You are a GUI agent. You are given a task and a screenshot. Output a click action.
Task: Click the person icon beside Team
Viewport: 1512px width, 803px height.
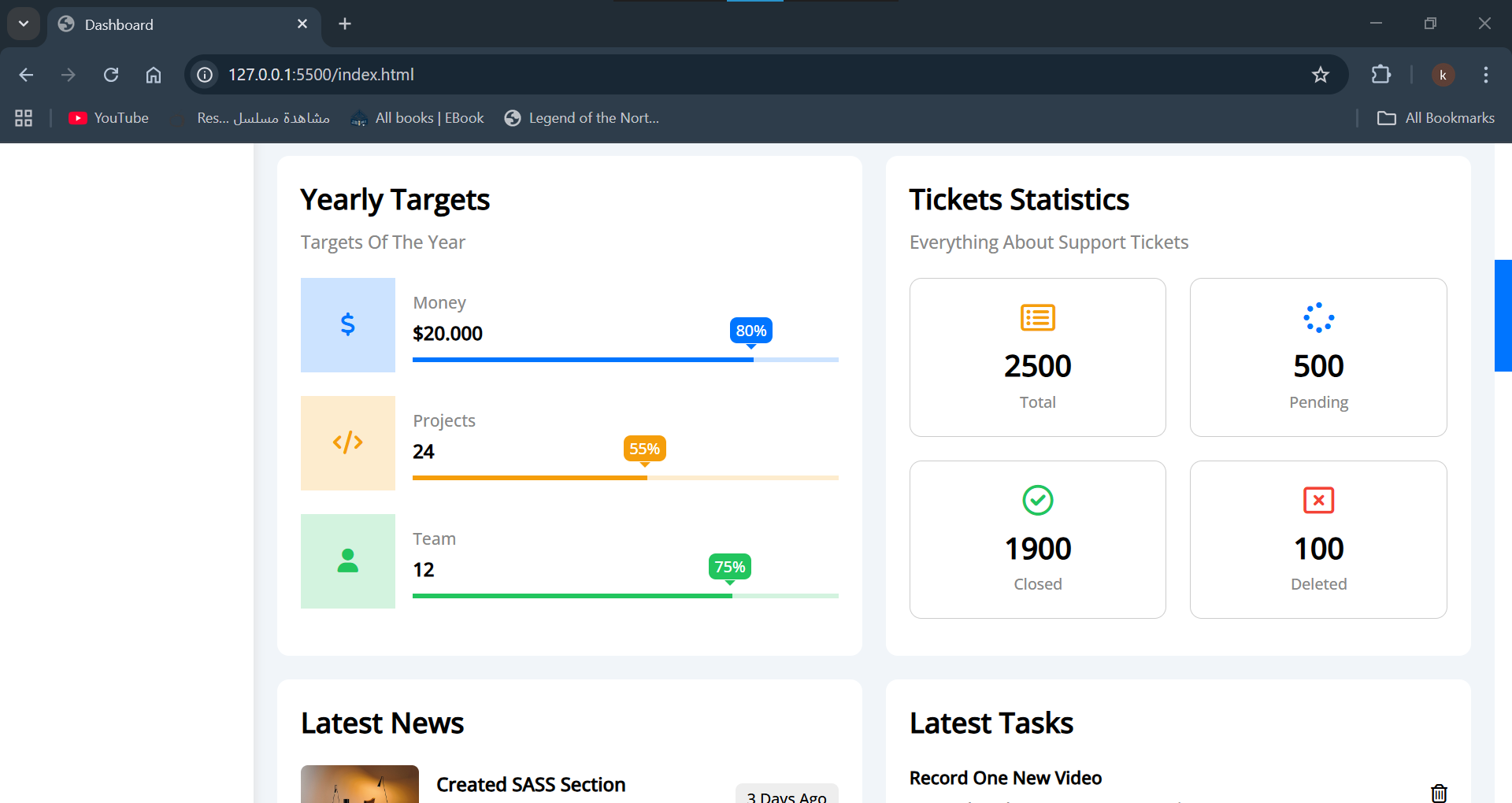[347, 561]
